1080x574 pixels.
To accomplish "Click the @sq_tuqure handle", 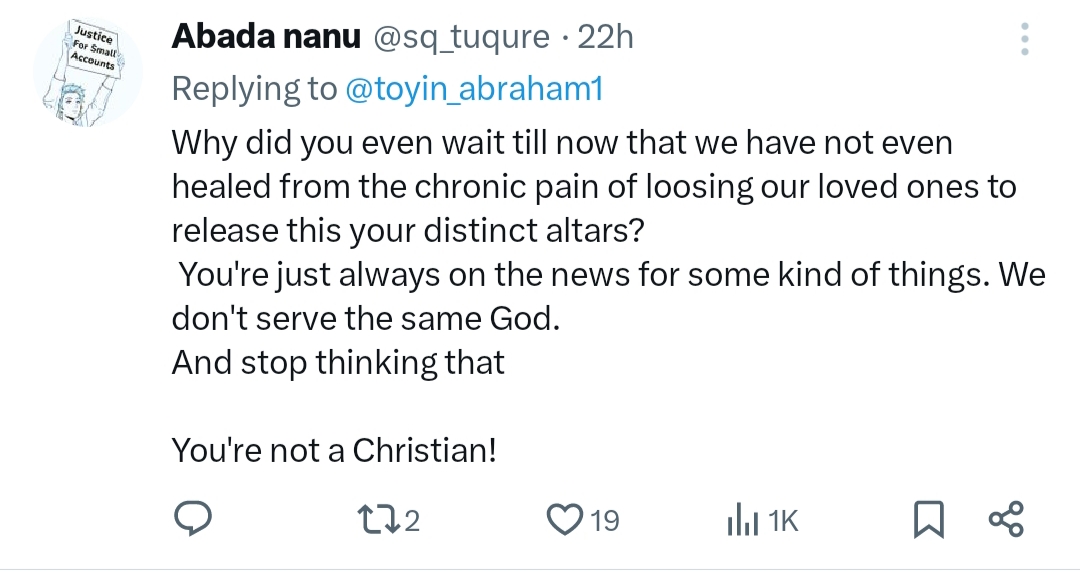I will click(x=461, y=38).
